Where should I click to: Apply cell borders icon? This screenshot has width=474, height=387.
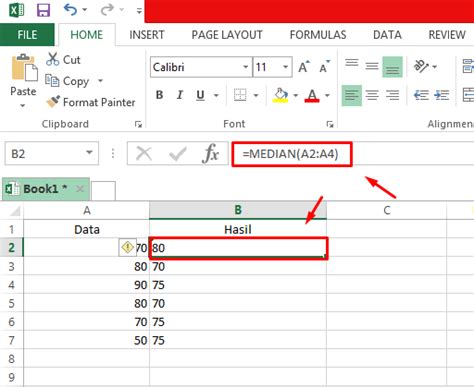(x=240, y=95)
